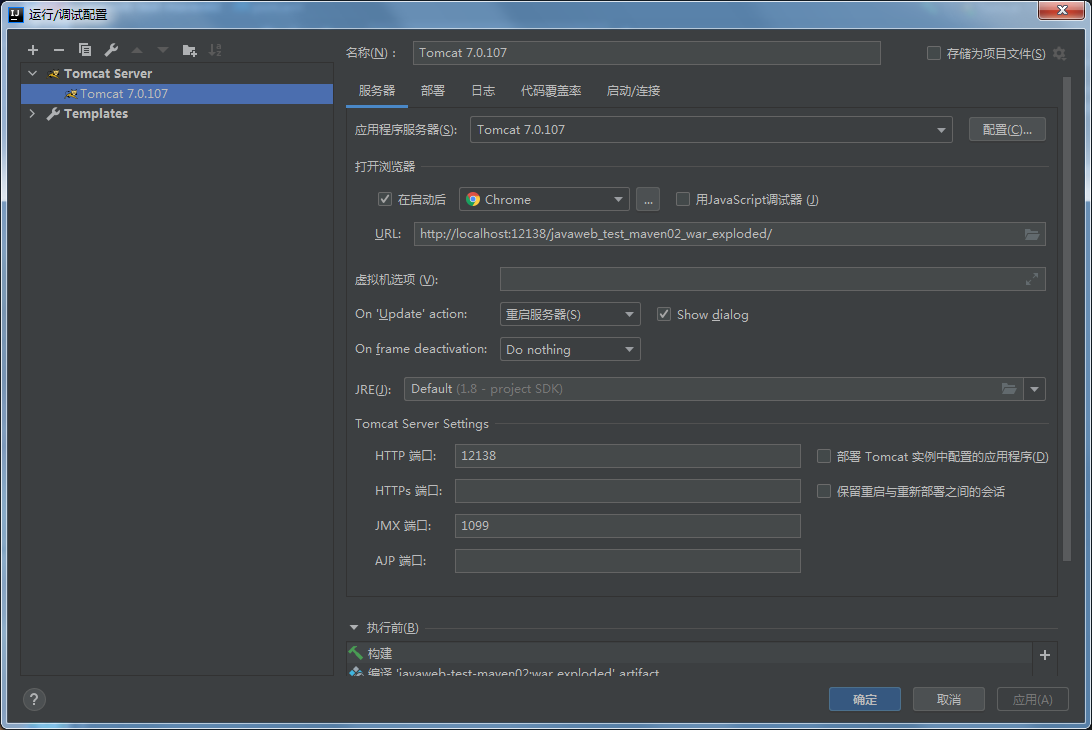
Task: Click the HTTPs 端口 input field
Action: pos(627,490)
